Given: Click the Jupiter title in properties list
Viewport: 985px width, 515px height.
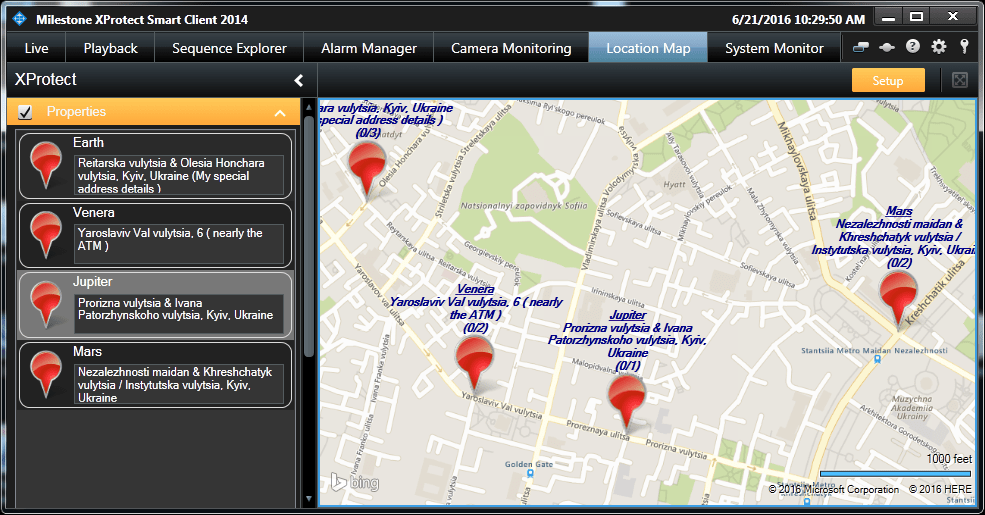Looking at the screenshot, I should 92,281.
